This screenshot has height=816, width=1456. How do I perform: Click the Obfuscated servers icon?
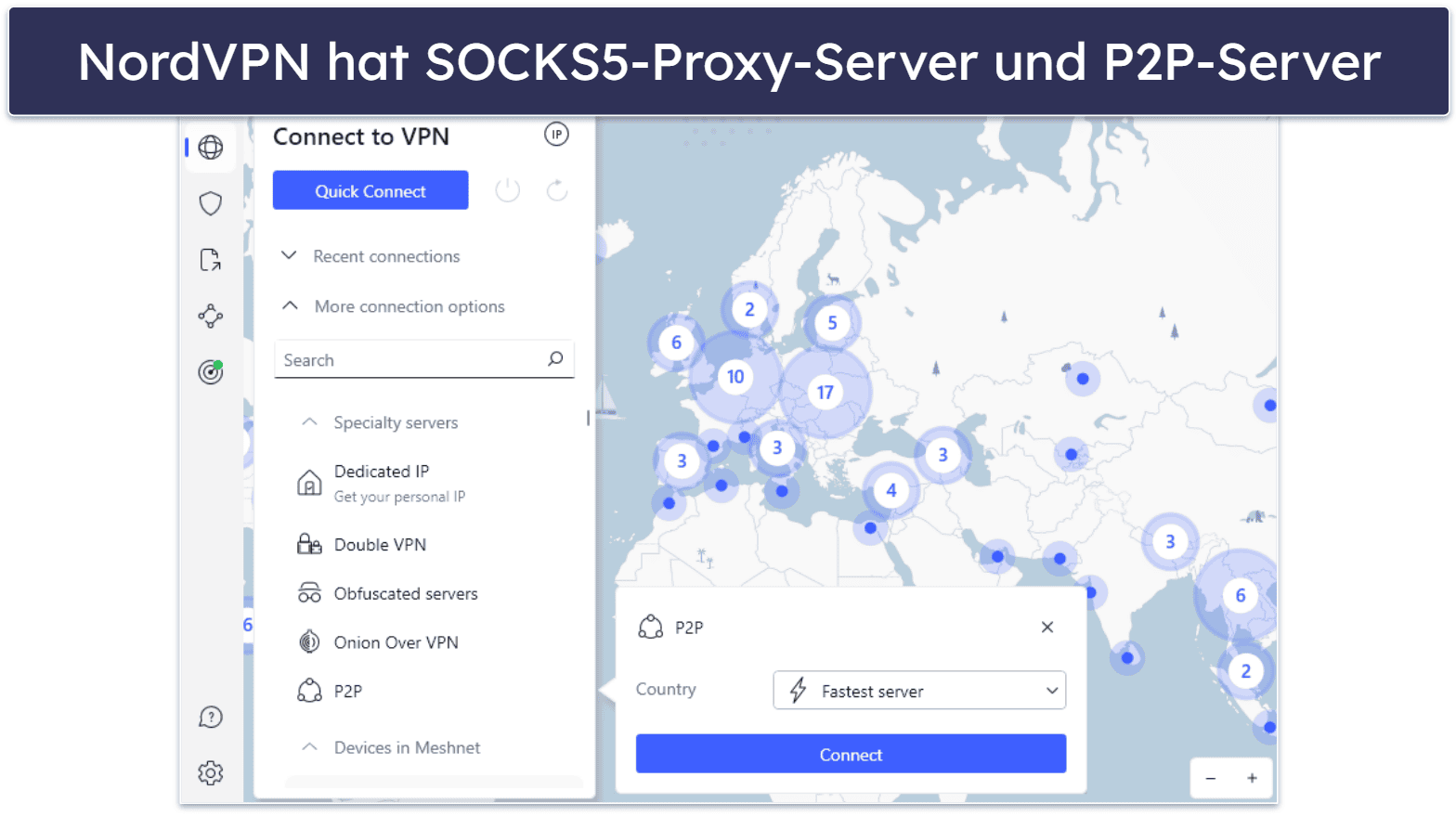(x=309, y=593)
